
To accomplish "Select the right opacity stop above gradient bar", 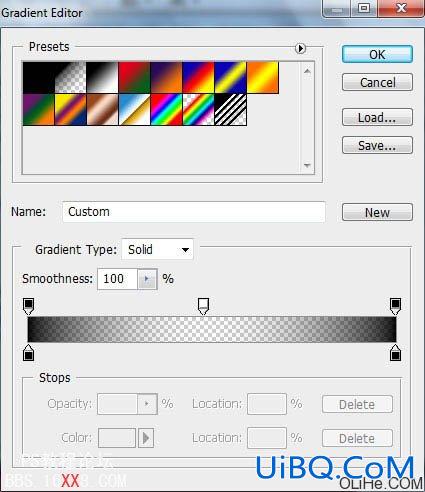I will click(x=395, y=306).
